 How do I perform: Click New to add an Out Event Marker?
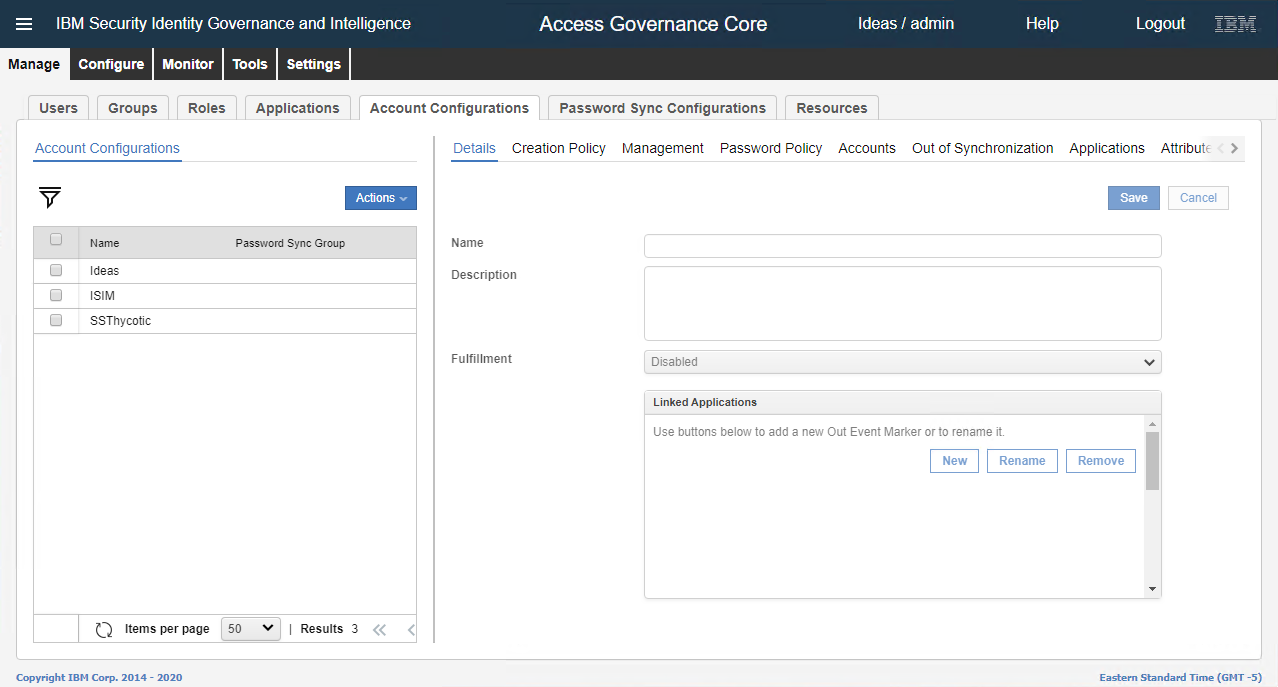tap(952, 460)
